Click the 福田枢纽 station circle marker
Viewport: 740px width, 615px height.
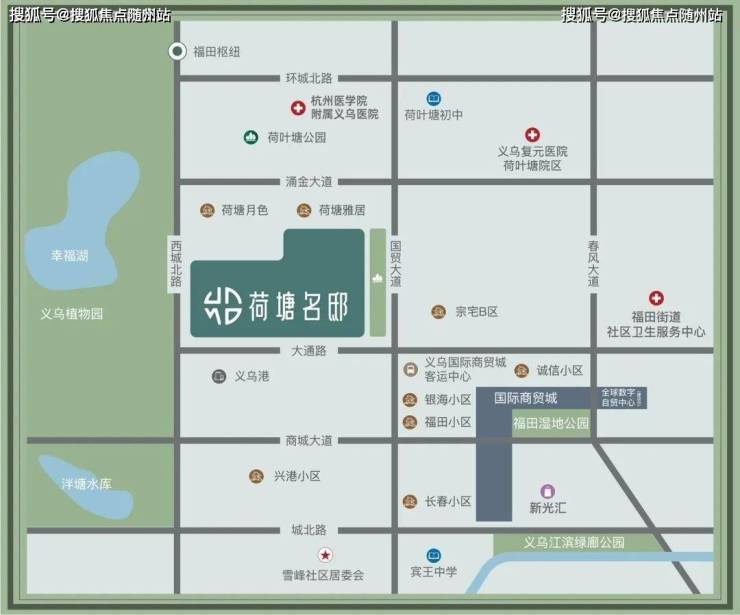pyautogui.click(x=177, y=51)
